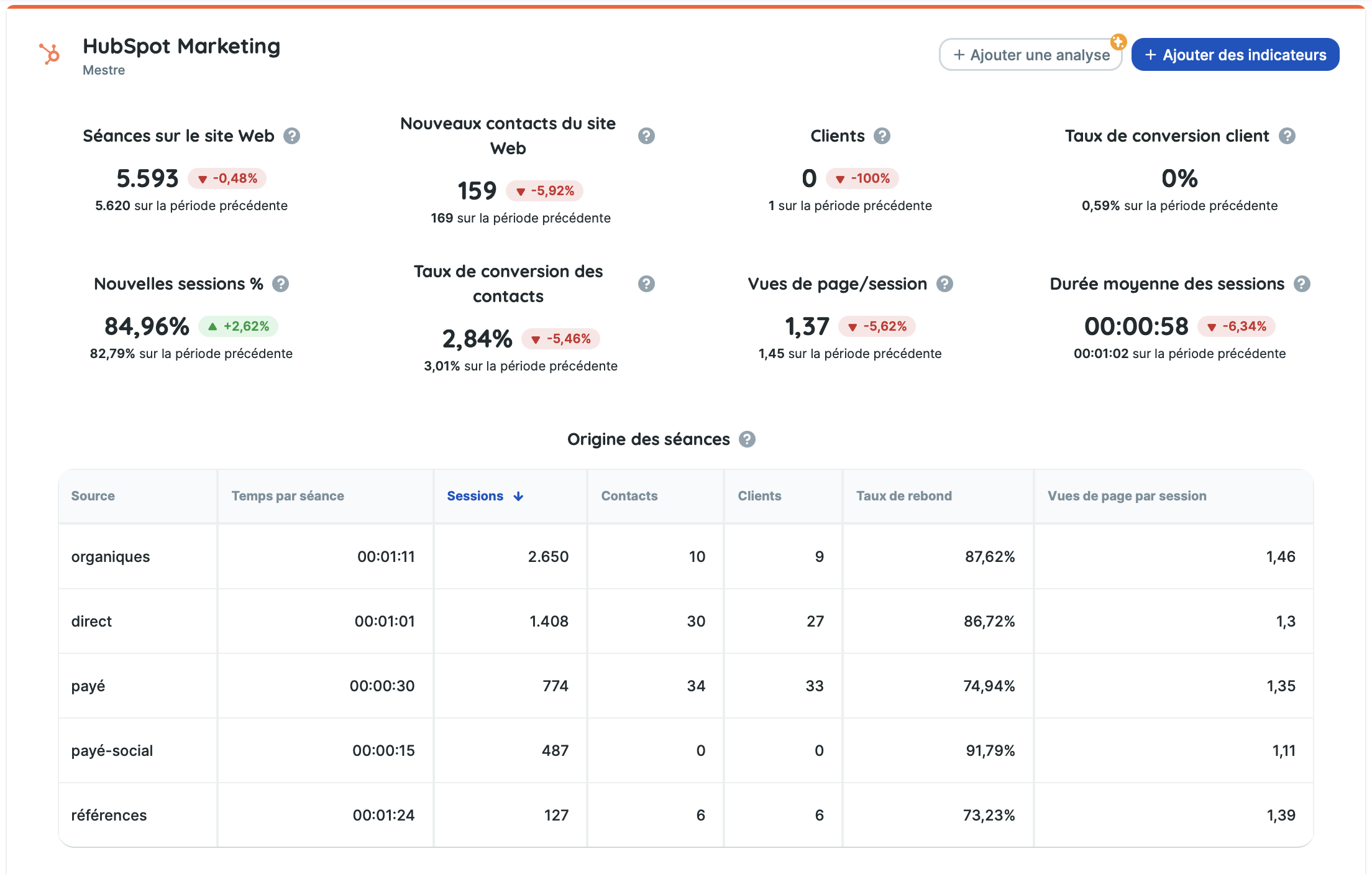Click help icon for Taux de conversion client
The width and height of the screenshot is (1372, 874).
(x=1287, y=136)
